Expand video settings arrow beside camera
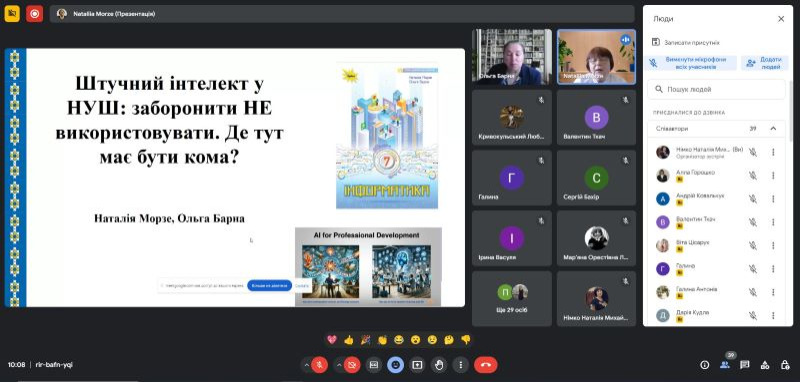The image size is (800, 382). tap(339, 365)
